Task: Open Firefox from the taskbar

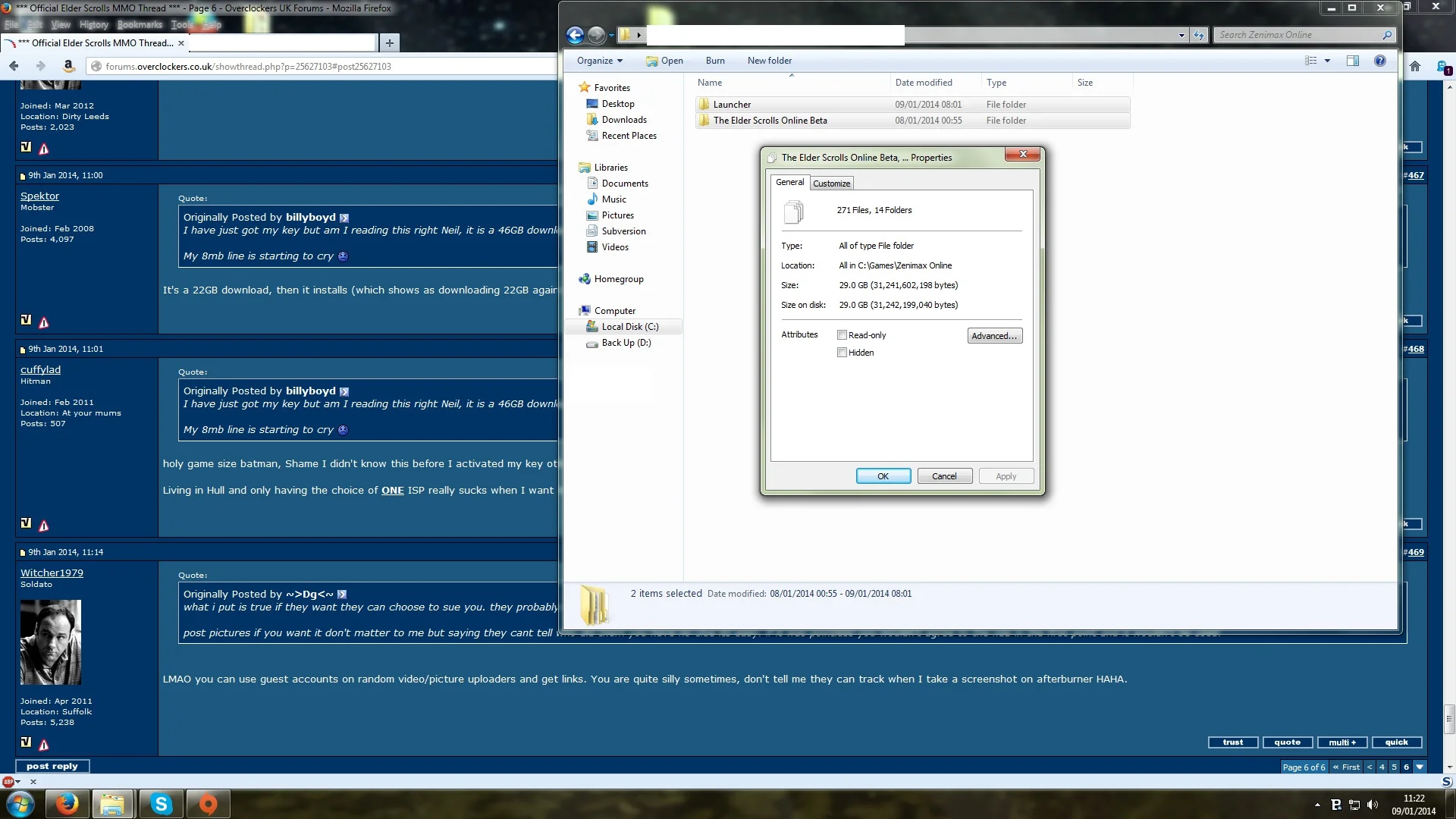Action: (x=67, y=804)
